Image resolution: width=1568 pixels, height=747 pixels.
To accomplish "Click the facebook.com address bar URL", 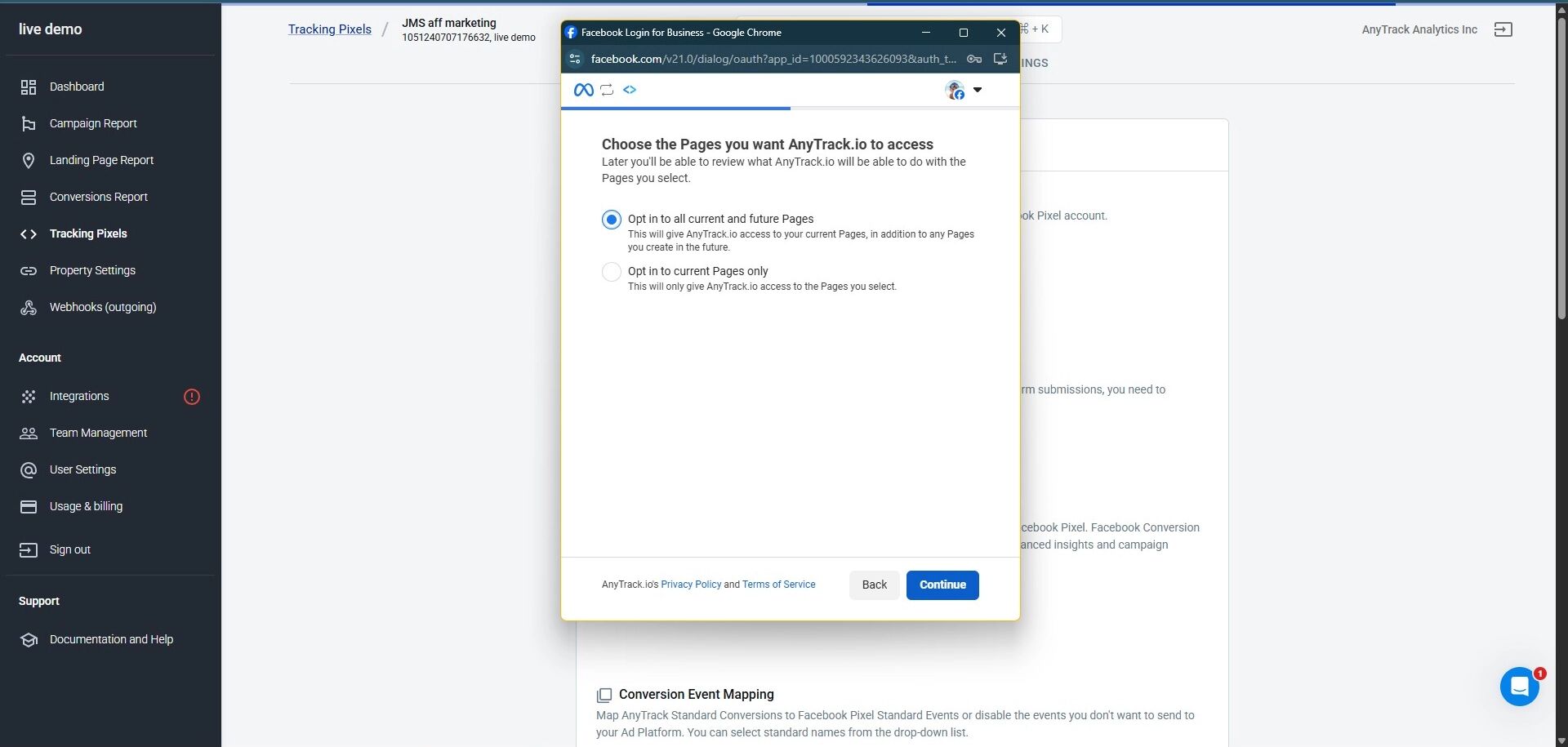I will pyautogui.click(x=773, y=59).
